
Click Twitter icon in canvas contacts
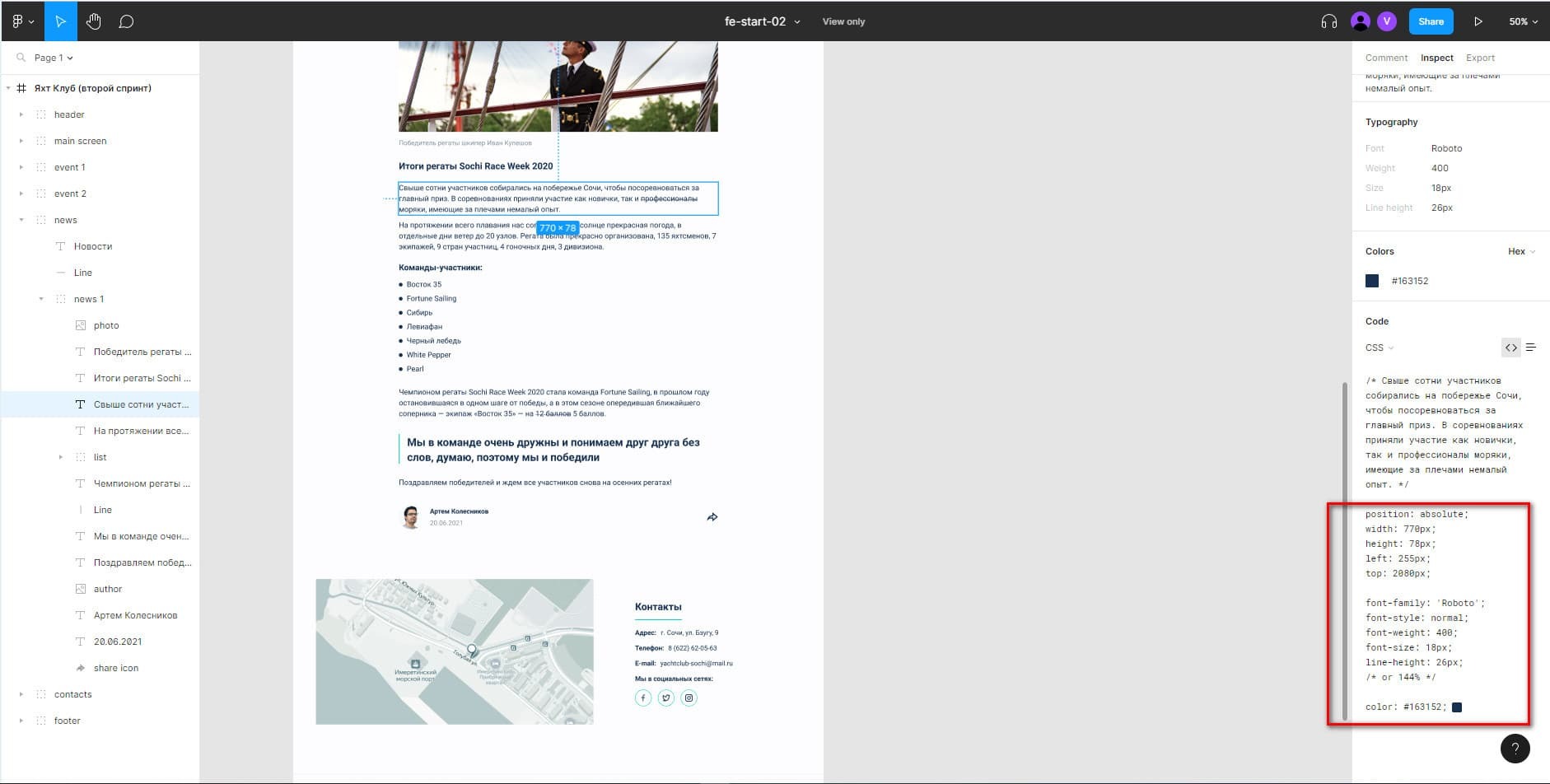coord(666,698)
